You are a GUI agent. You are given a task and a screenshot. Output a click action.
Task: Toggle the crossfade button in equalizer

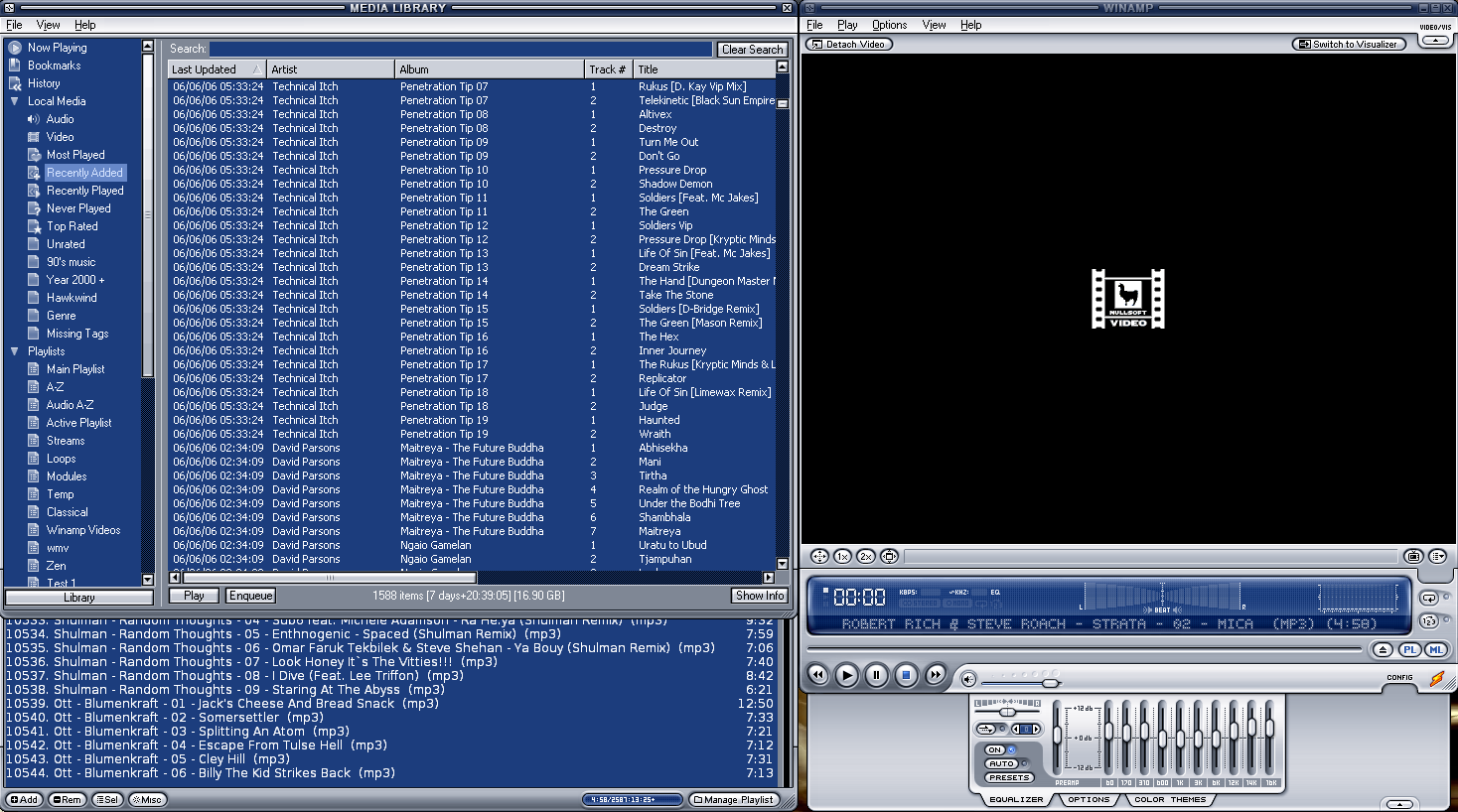pos(986,729)
